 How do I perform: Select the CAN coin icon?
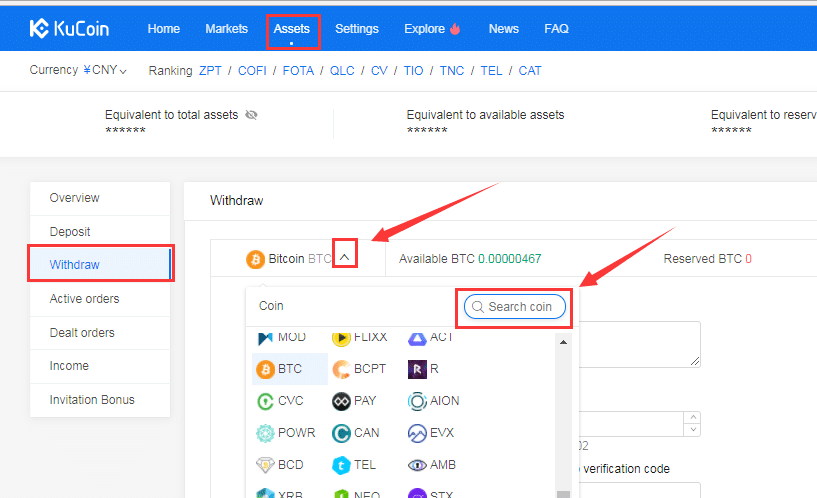click(x=341, y=433)
